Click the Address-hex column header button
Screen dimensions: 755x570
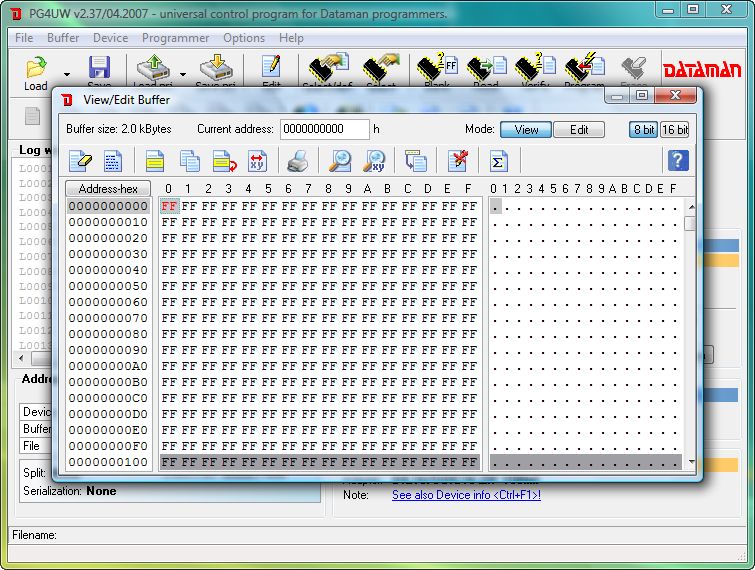point(108,189)
